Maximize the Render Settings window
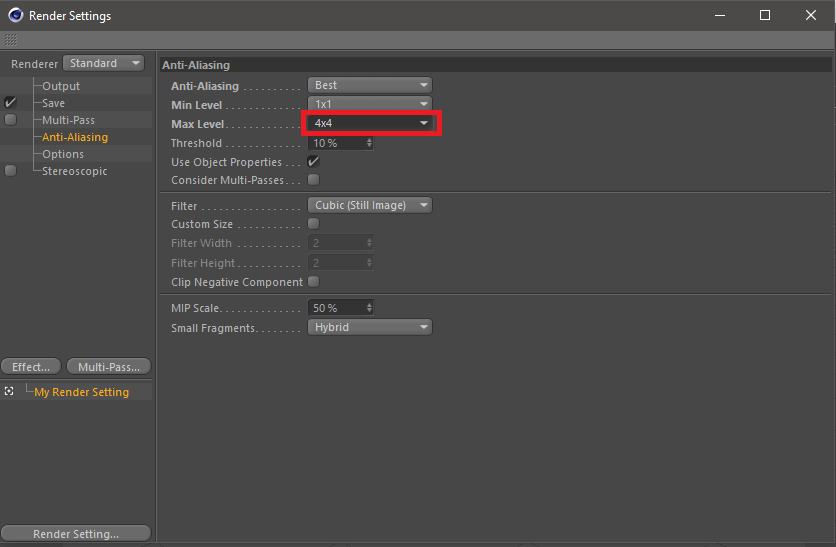The image size is (836, 547). point(765,15)
